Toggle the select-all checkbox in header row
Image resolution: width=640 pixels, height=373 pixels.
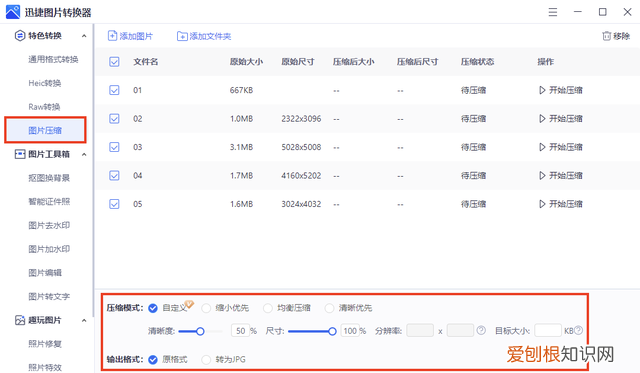[x=114, y=62]
